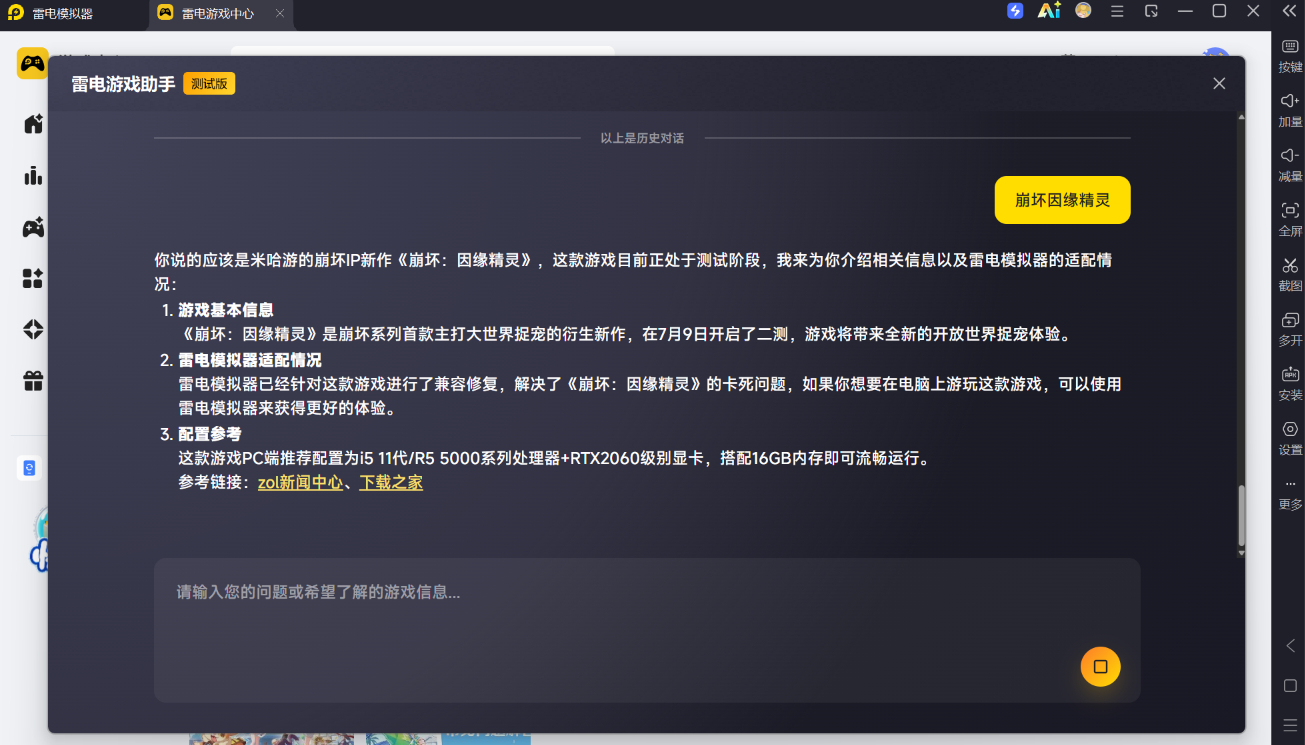Close the 雷电游戏助手 dialog

click(1219, 84)
